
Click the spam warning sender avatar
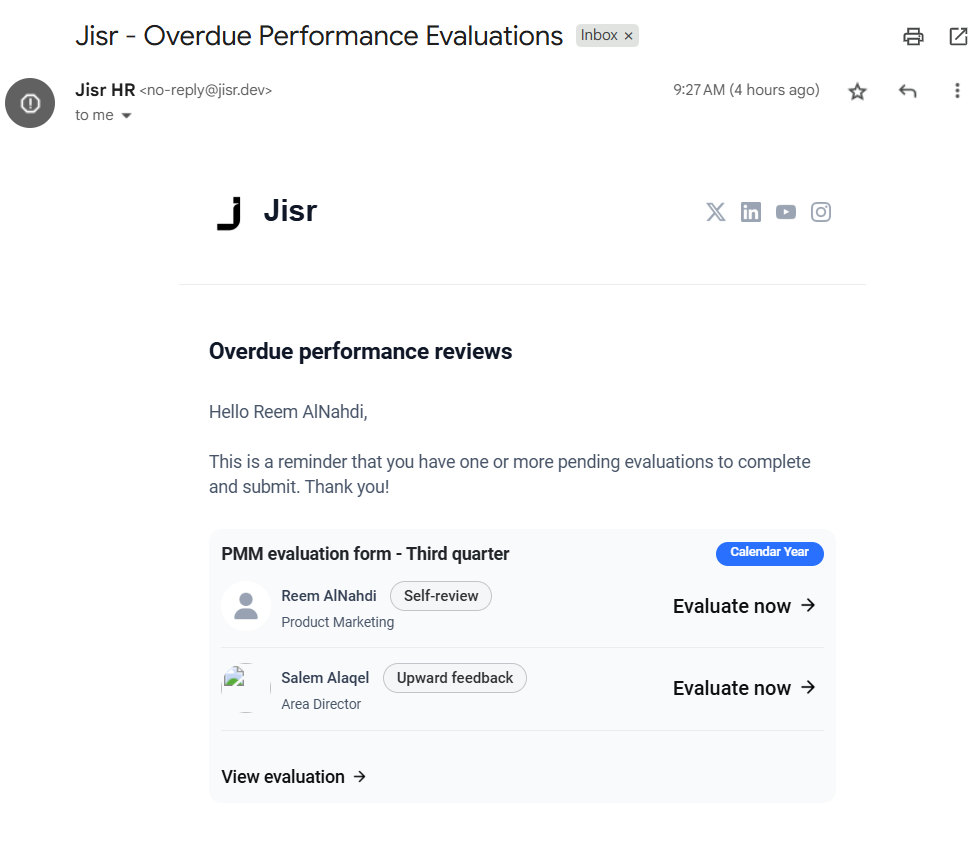[30, 103]
